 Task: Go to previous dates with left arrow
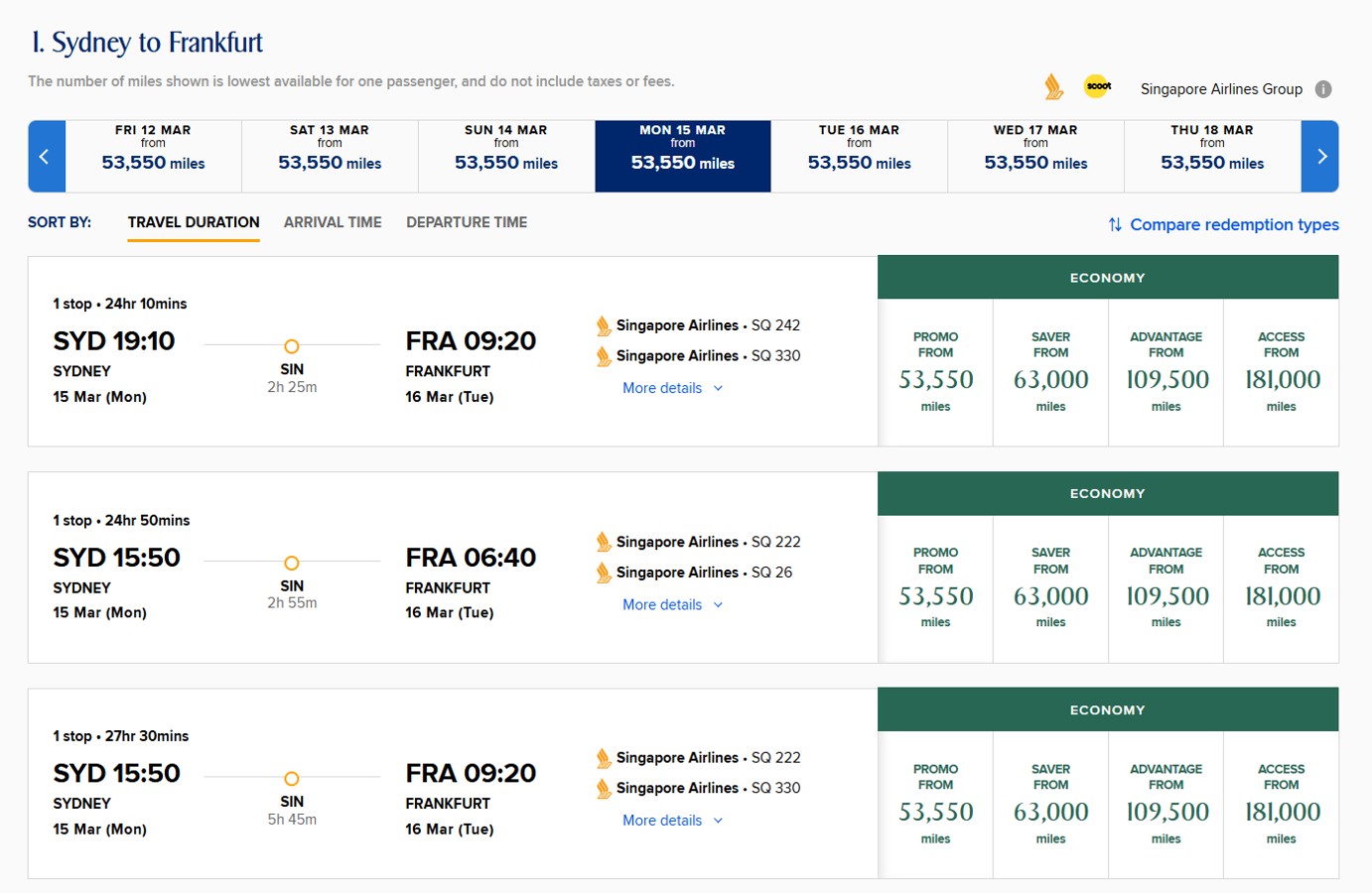click(46, 157)
